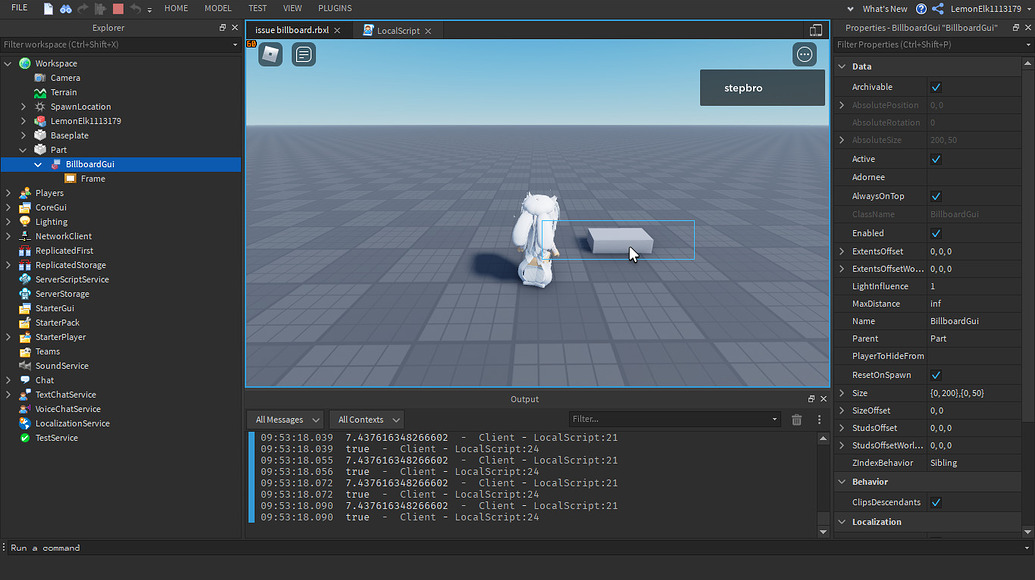This screenshot has width=1035, height=580.
Task: Click the Undo arrow in the top toolbar
Action: point(135,9)
